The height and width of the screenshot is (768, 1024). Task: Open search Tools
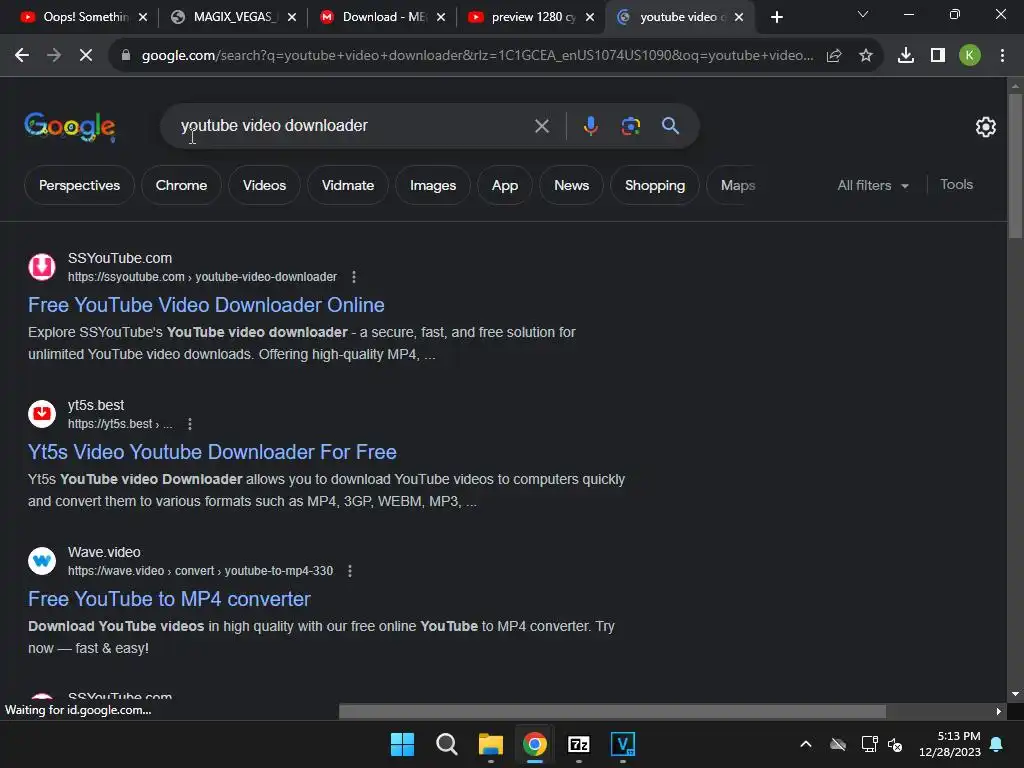point(956,185)
